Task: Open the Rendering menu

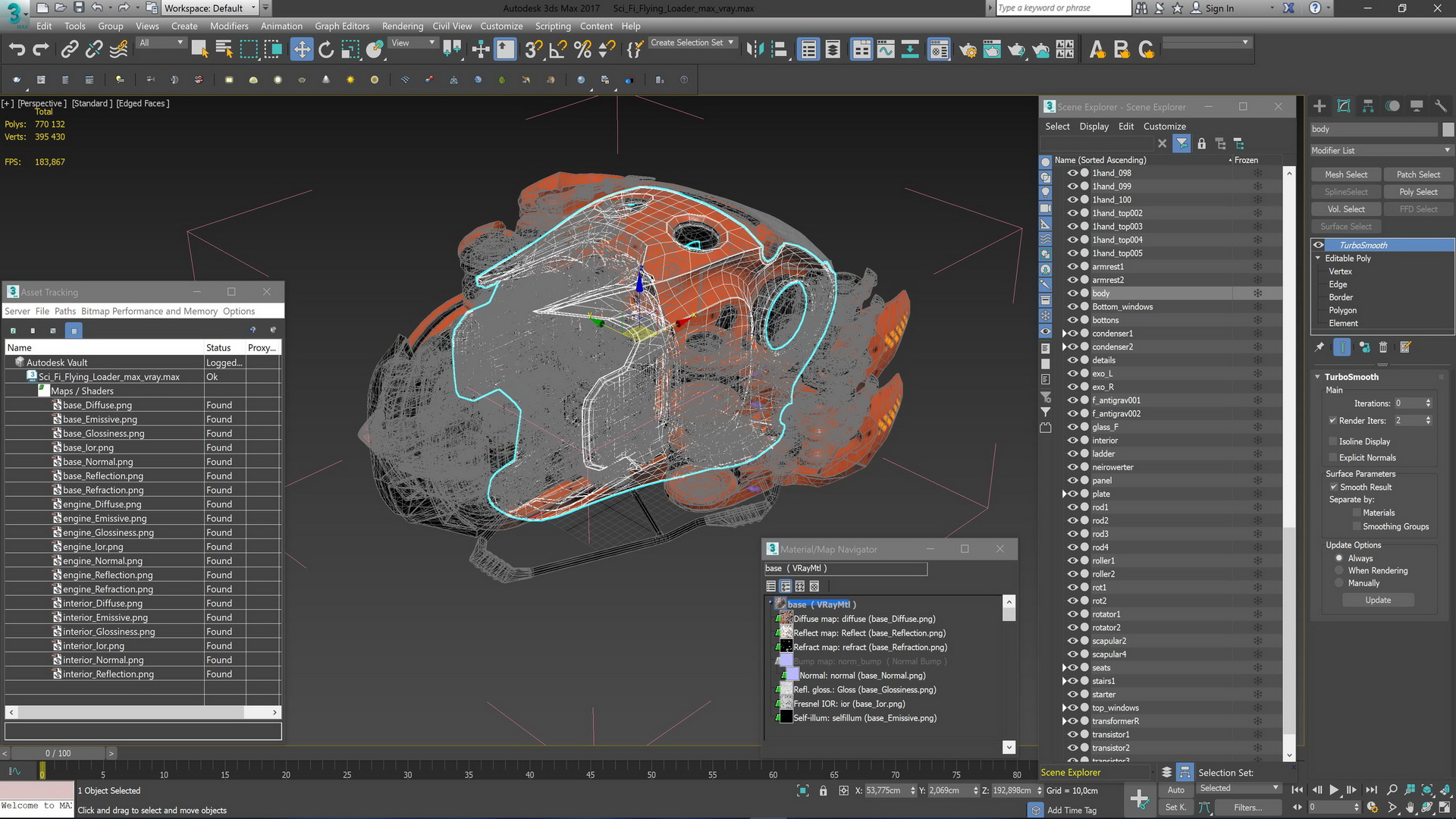Action: pos(402,26)
